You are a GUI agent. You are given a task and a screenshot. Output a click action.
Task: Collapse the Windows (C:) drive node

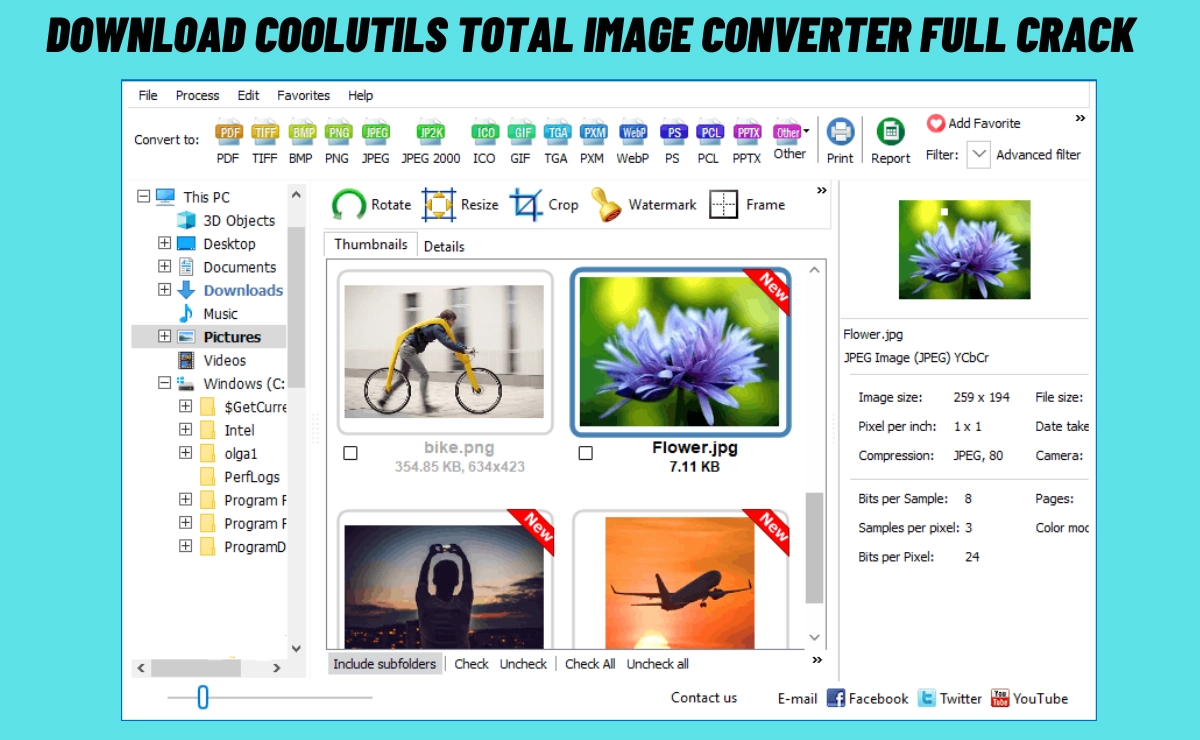coord(164,383)
